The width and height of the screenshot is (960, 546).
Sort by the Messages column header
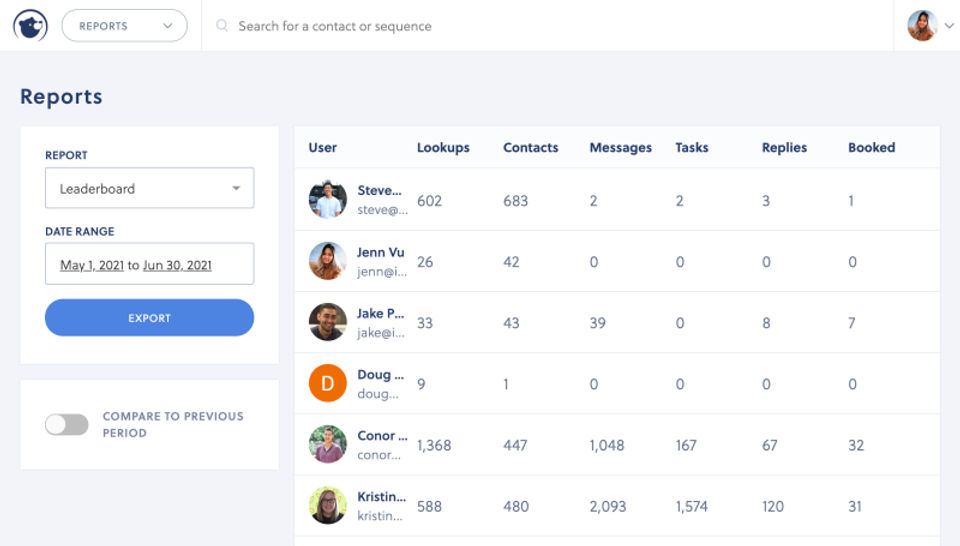pos(621,148)
